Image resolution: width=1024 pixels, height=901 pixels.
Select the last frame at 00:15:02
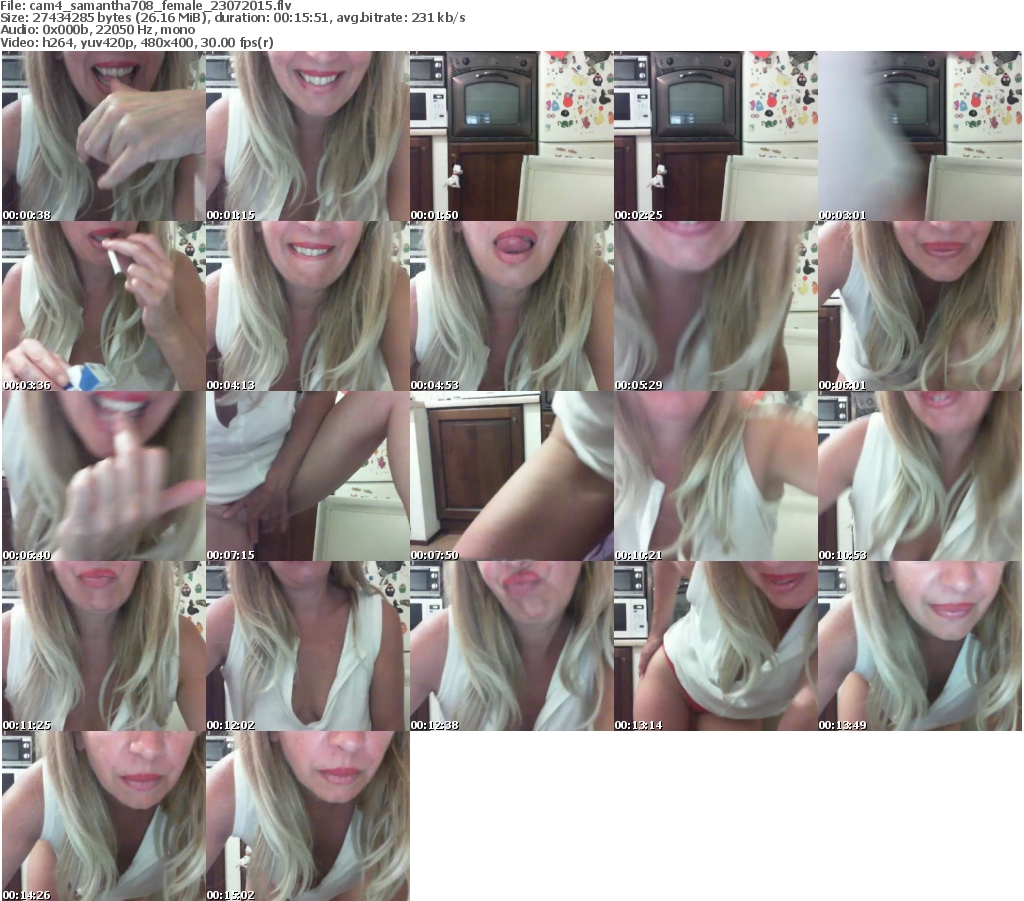306,816
